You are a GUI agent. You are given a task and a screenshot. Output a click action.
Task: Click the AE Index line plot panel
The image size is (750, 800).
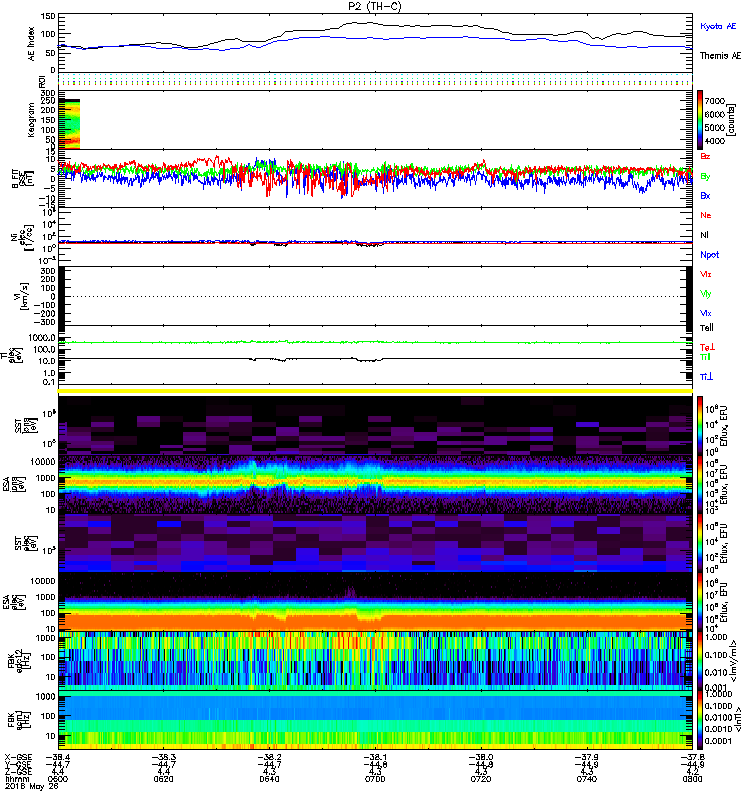click(375, 43)
